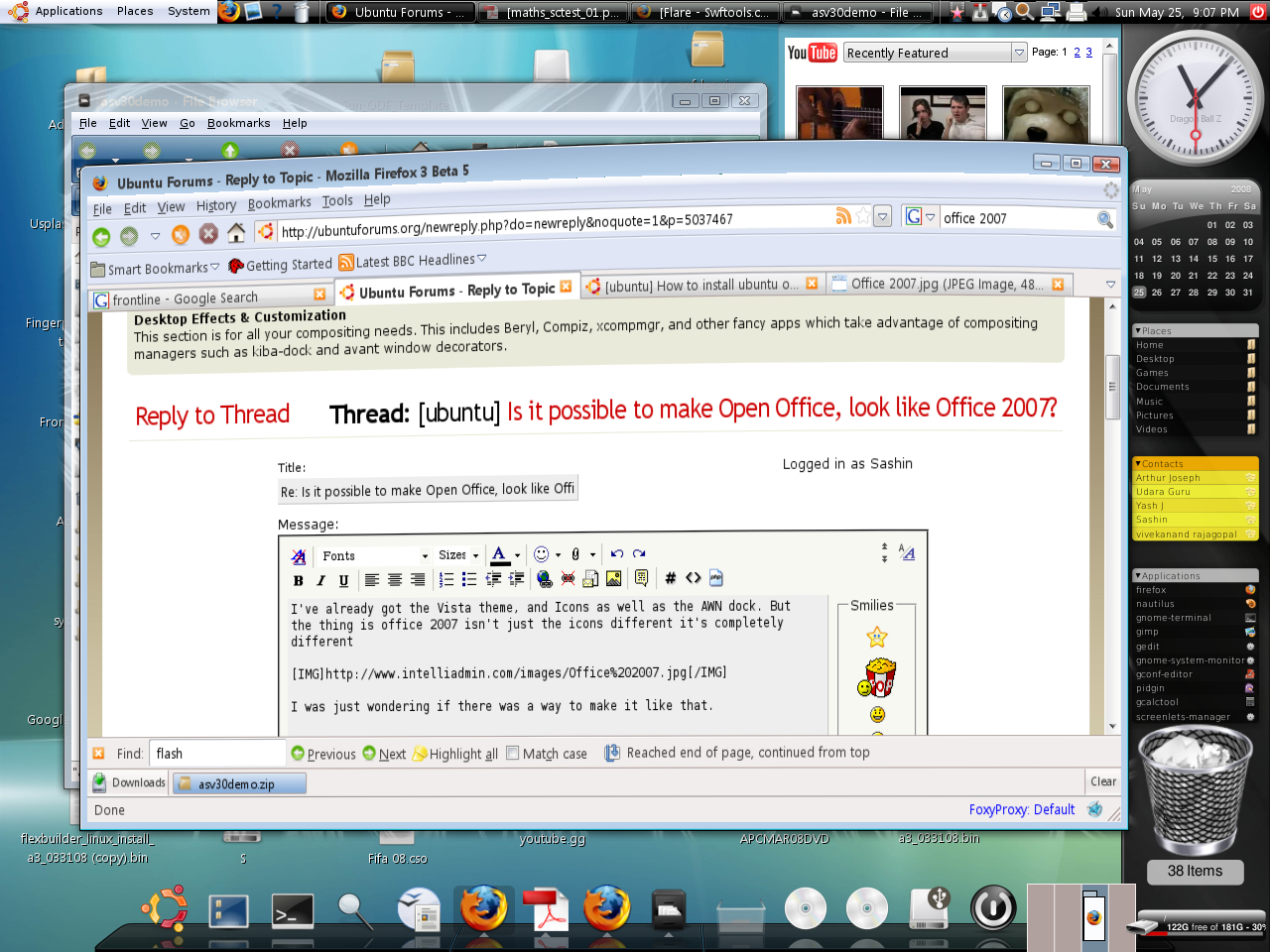The image size is (1270, 952).
Task: Click the reply Title input field
Action: (x=427, y=490)
